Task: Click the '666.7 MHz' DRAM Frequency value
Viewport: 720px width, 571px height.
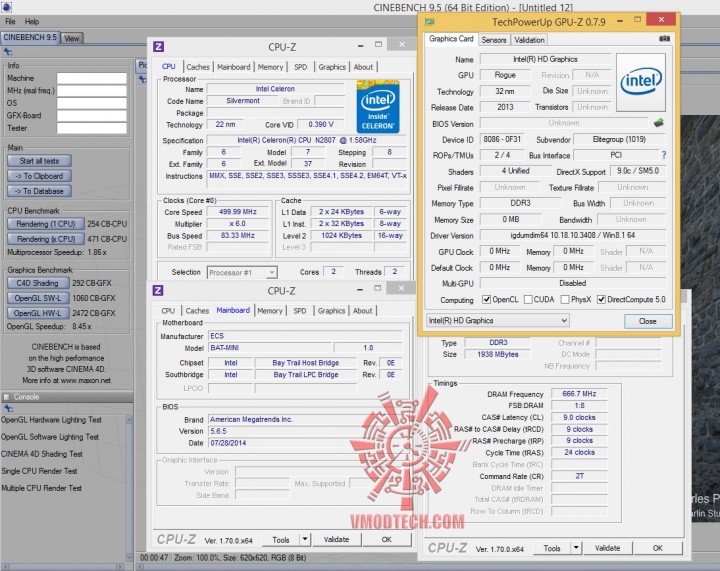Action: coord(579,393)
